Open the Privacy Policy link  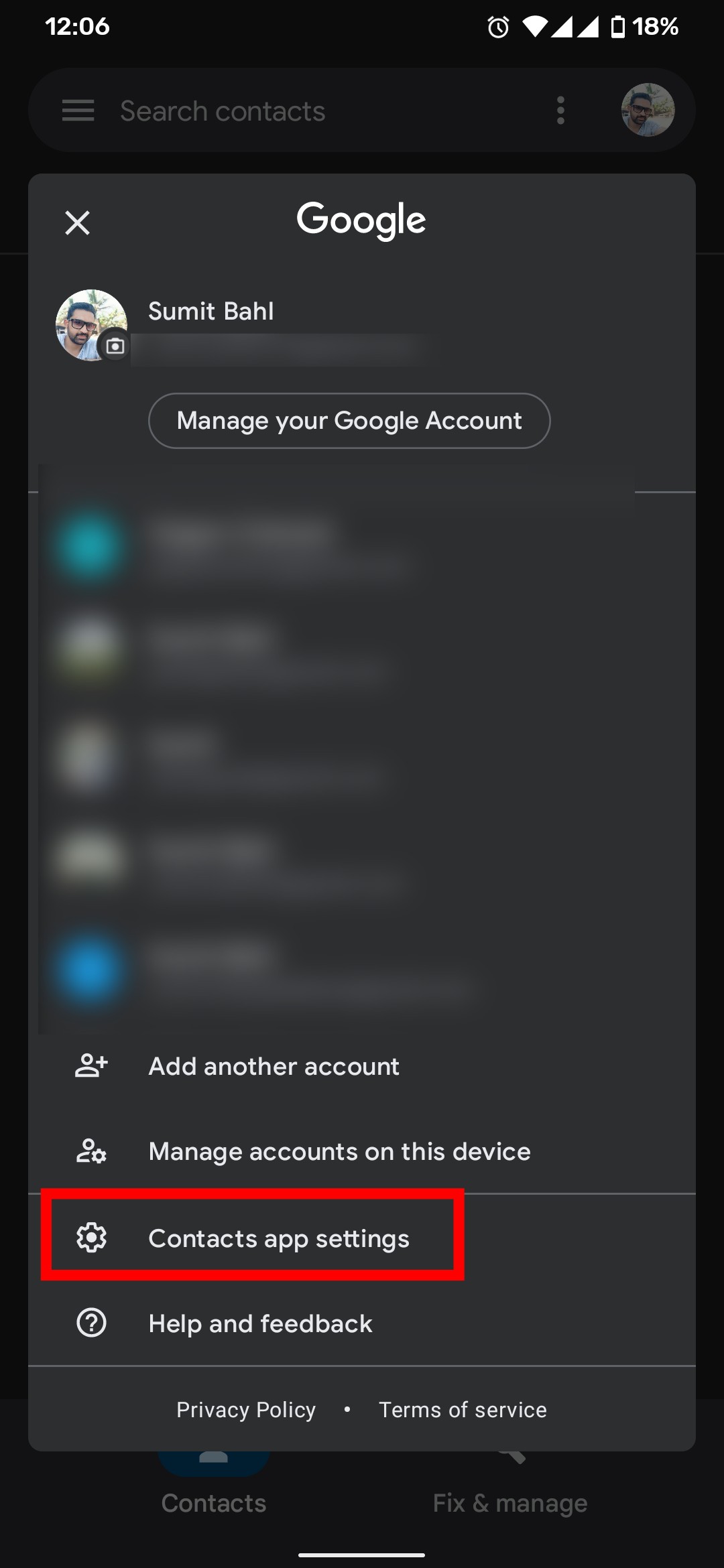246,1410
